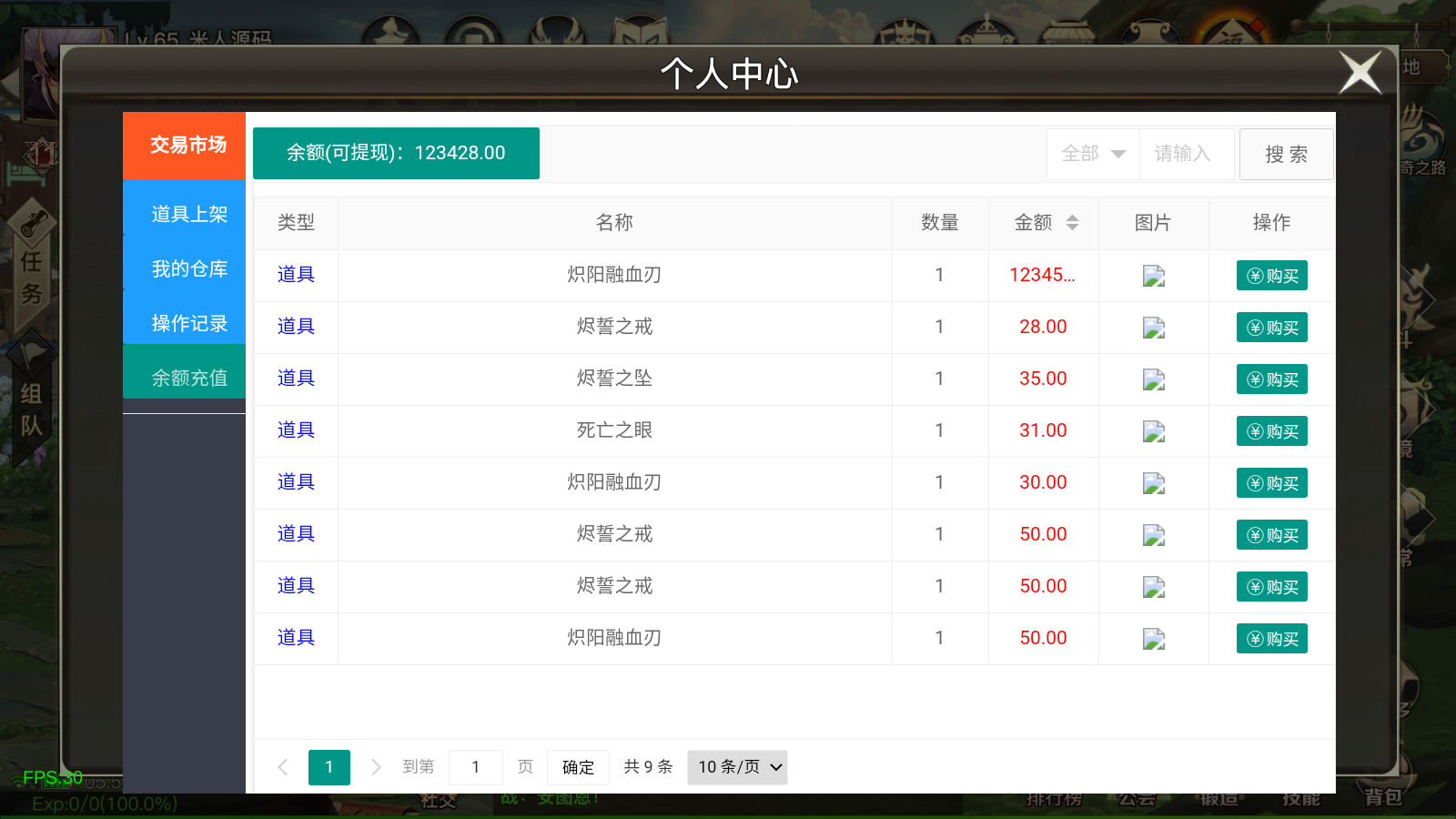The image size is (1456, 819).
Task: Buy the 死亡之眼 priced 31.00
Action: [1271, 431]
